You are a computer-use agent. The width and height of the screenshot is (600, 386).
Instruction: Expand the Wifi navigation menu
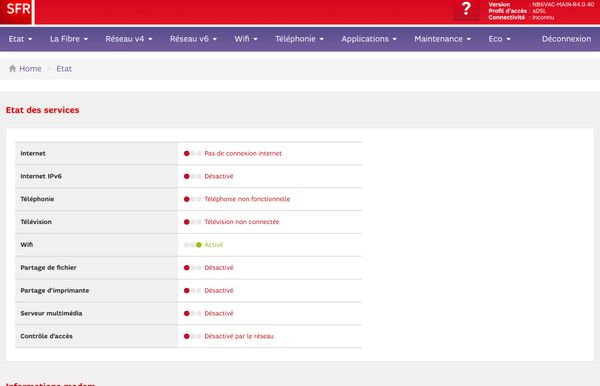point(246,39)
